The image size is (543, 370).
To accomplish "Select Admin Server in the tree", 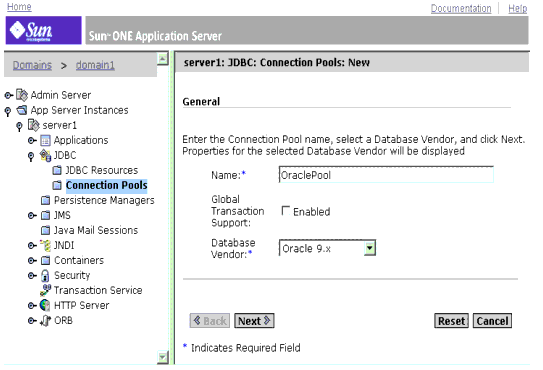I will pyautogui.click(x=61, y=95).
